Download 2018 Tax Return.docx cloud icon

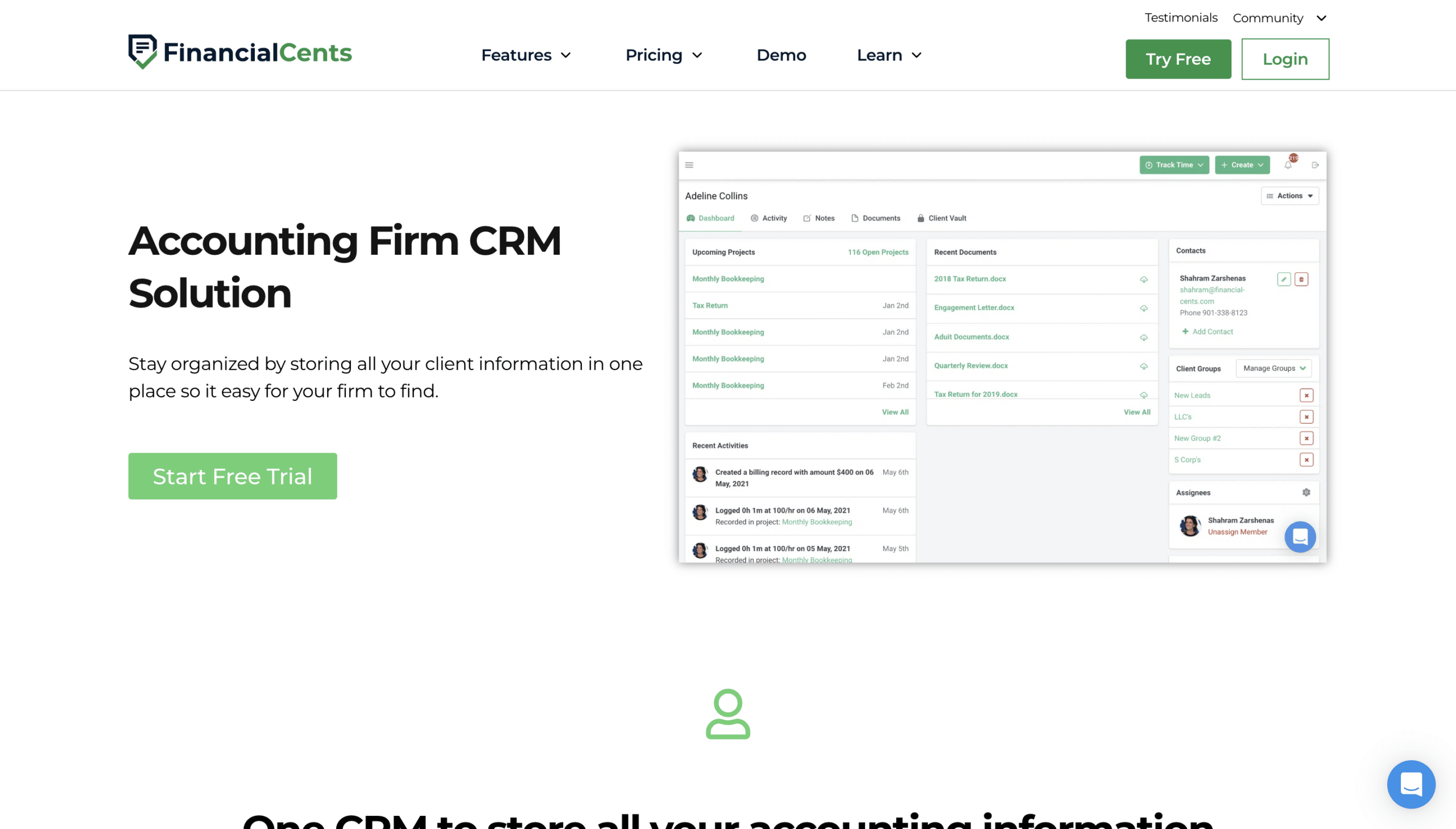1143,280
